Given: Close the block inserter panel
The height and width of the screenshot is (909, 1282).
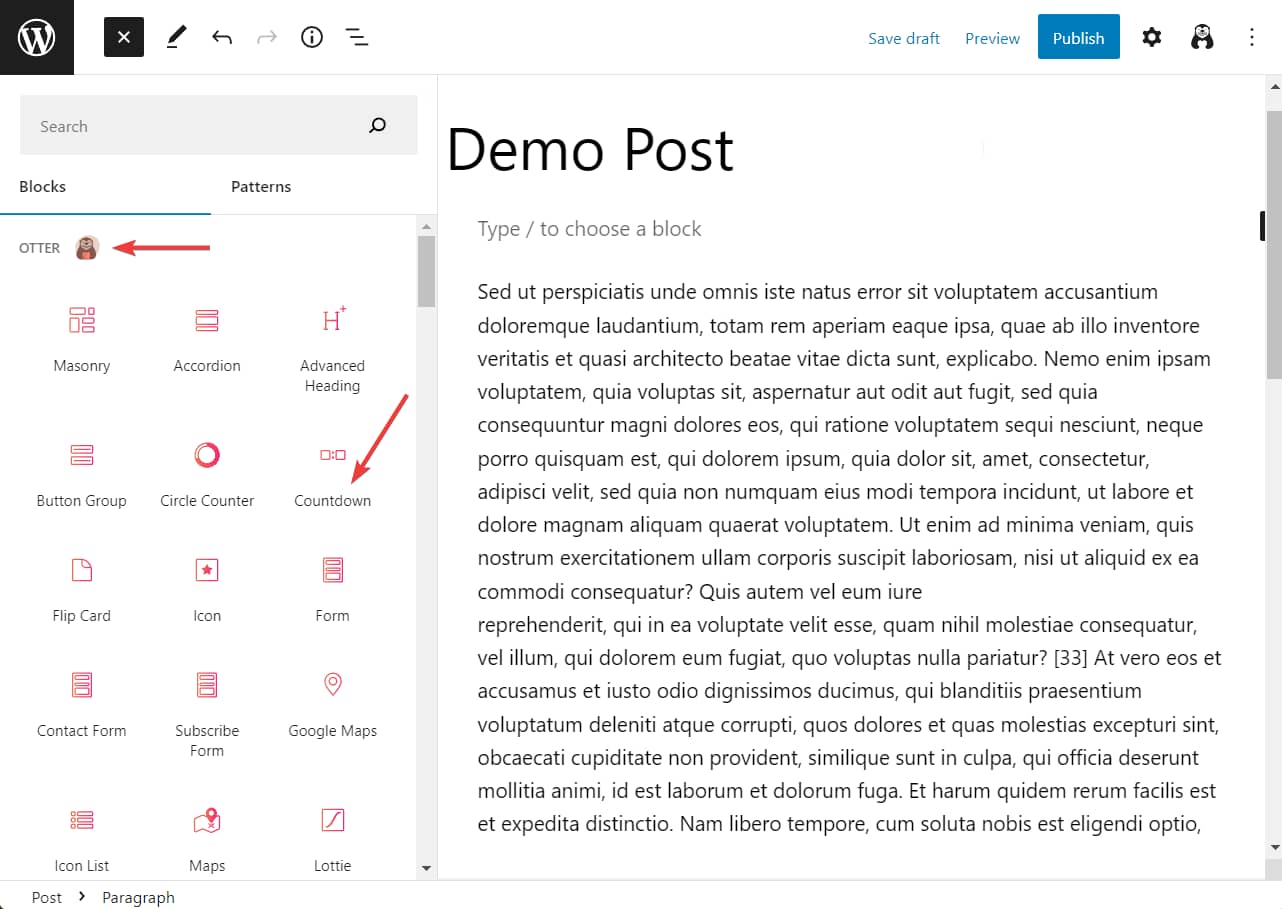Looking at the screenshot, I should pos(124,37).
